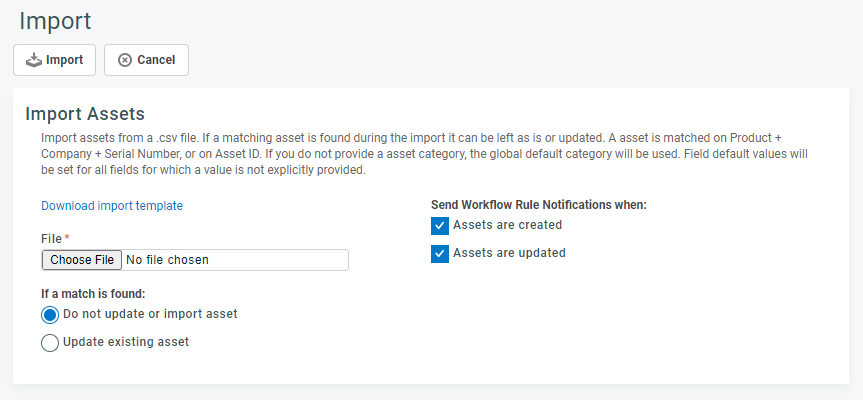Click the Choose File button
863x400 pixels.
click(x=82, y=260)
